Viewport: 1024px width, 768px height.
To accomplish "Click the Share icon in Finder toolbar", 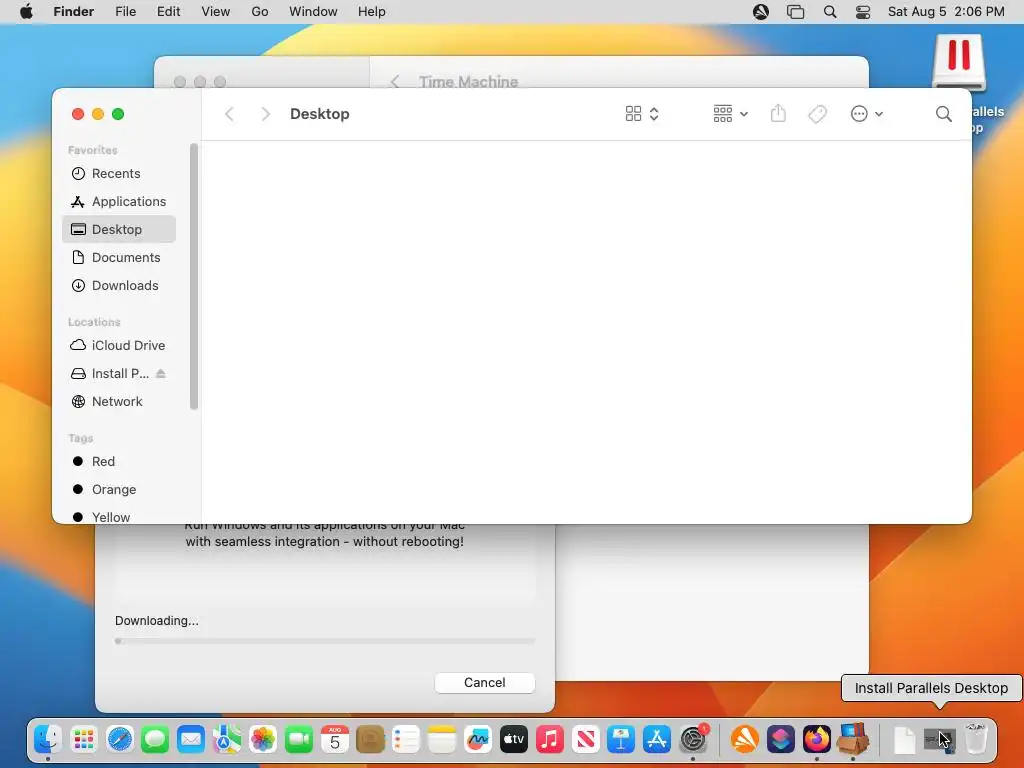I will 778,114.
